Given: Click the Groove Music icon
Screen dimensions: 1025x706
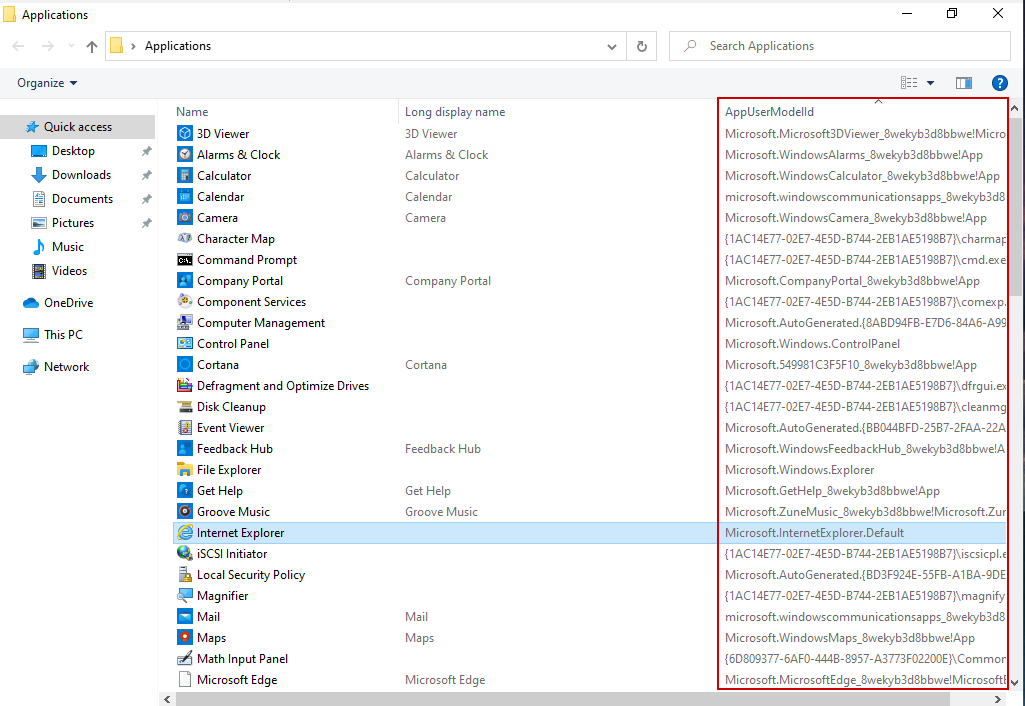Looking at the screenshot, I should [x=185, y=512].
